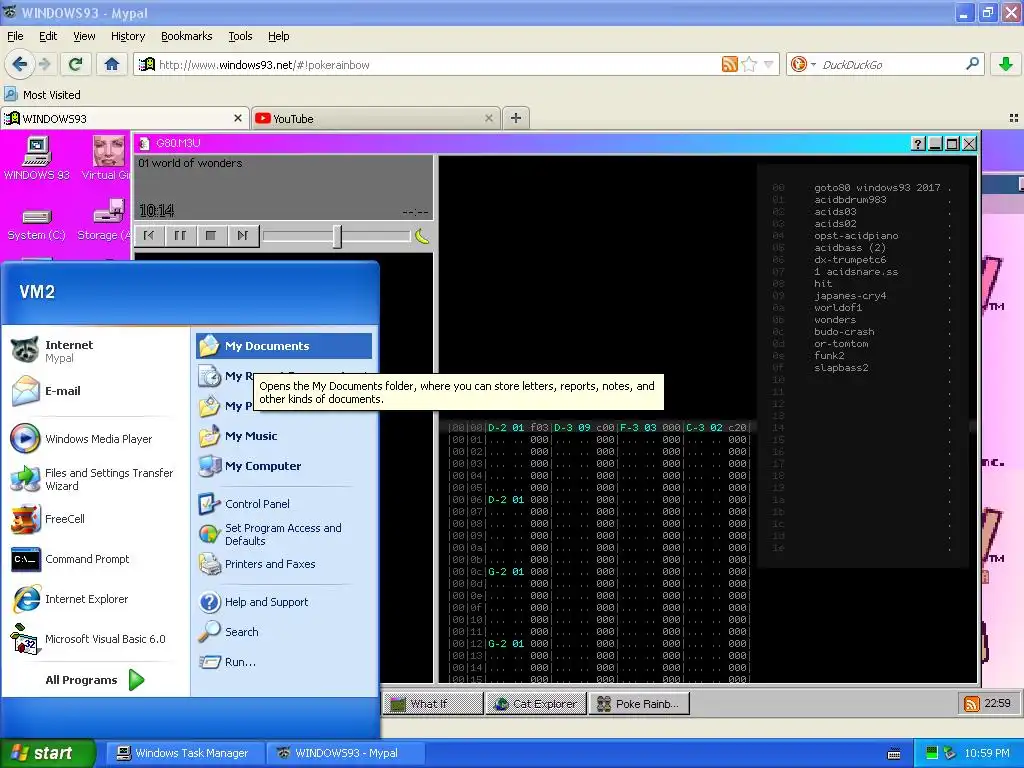This screenshot has height=768, width=1024.
Task: Expand the URL bar history dropdown arrow
Action: [769, 64]
